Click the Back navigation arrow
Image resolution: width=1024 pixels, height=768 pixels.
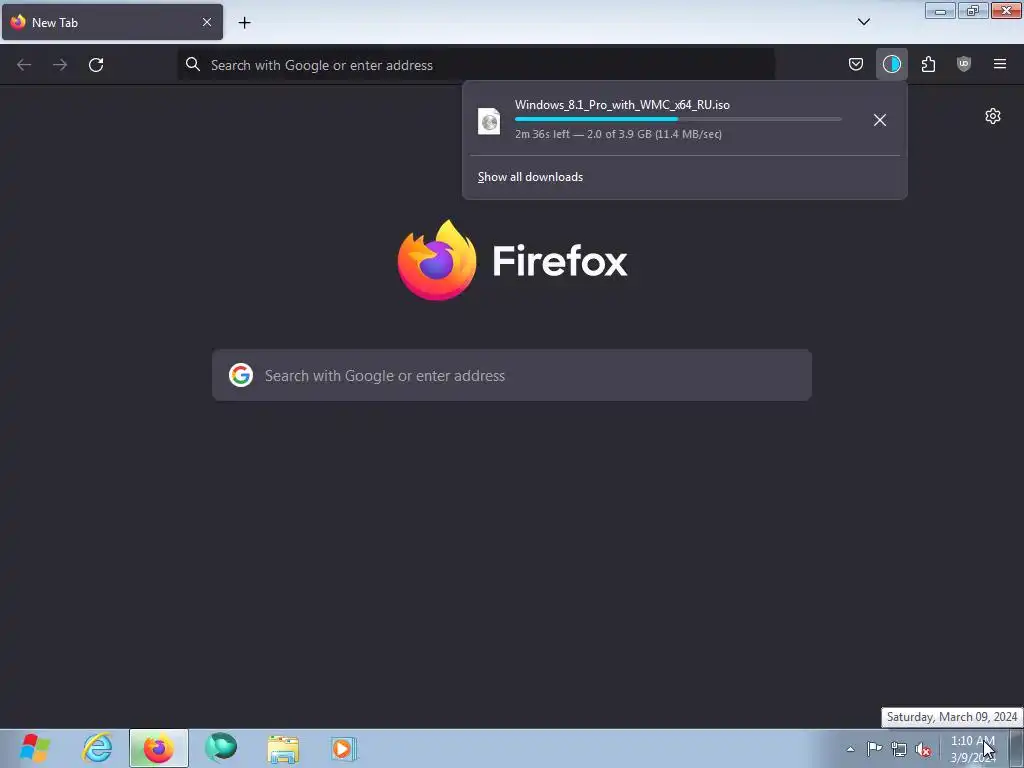pyautogui.click(x=24, y=65)
